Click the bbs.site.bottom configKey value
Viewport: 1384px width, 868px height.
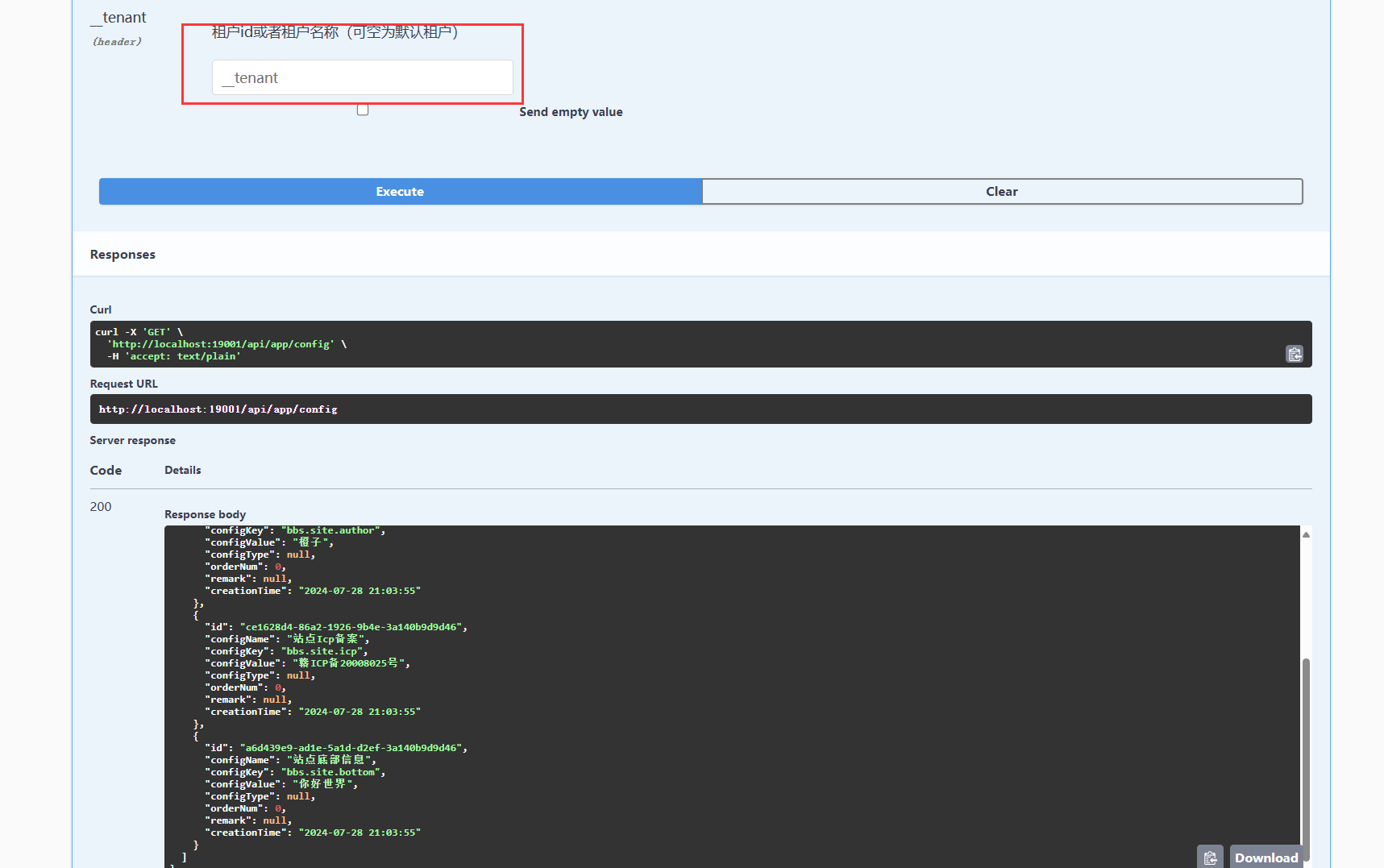tap(332, 772)
